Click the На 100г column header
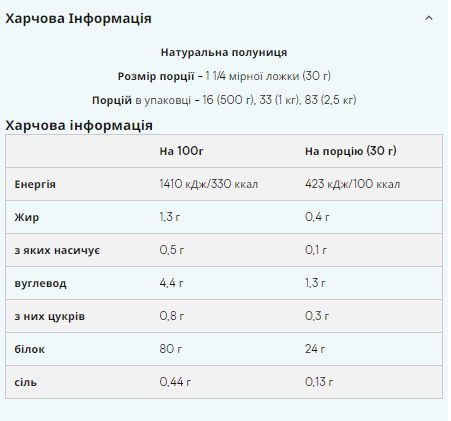 pos(181,151)
